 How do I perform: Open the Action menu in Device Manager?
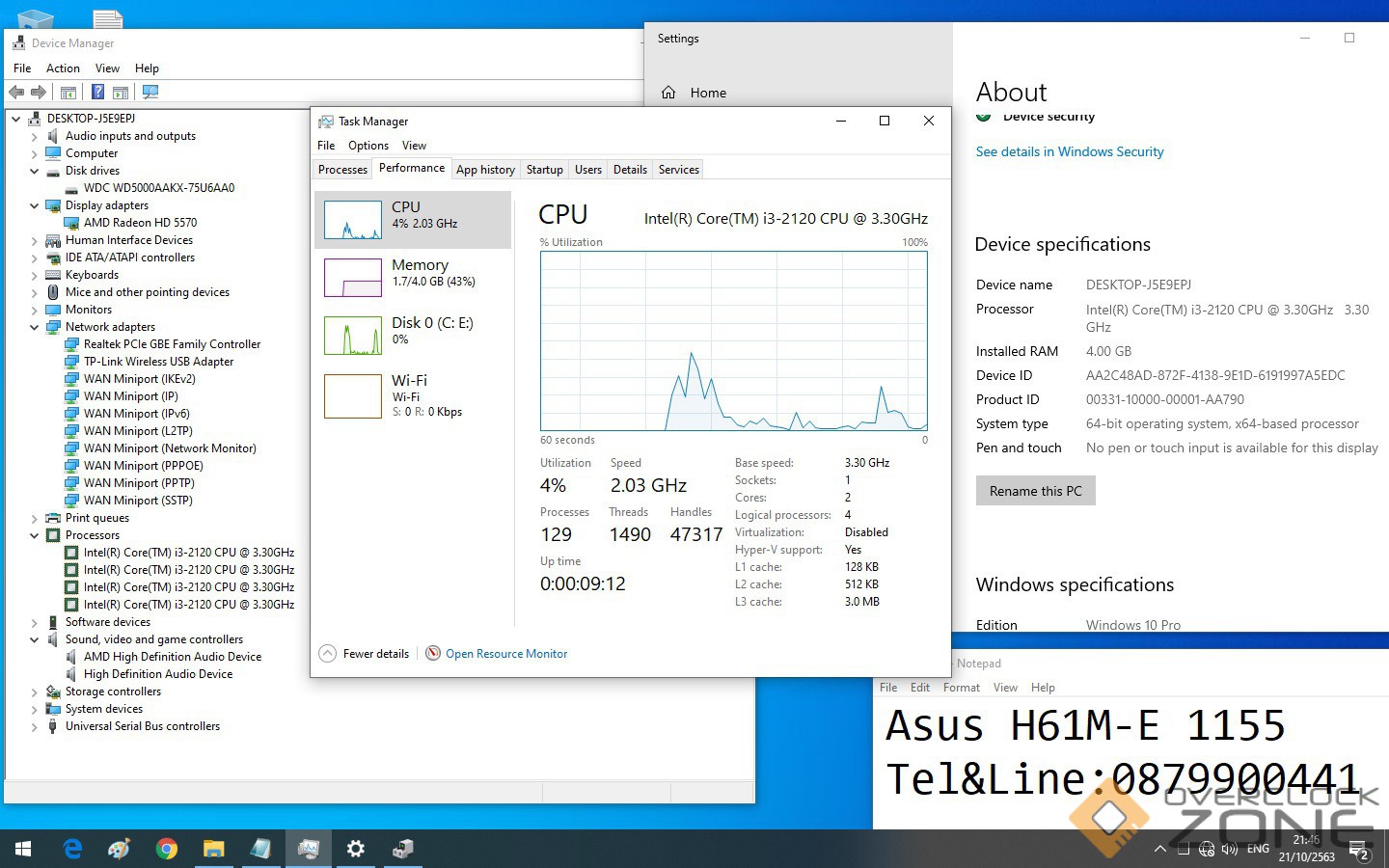coord(63,68)
